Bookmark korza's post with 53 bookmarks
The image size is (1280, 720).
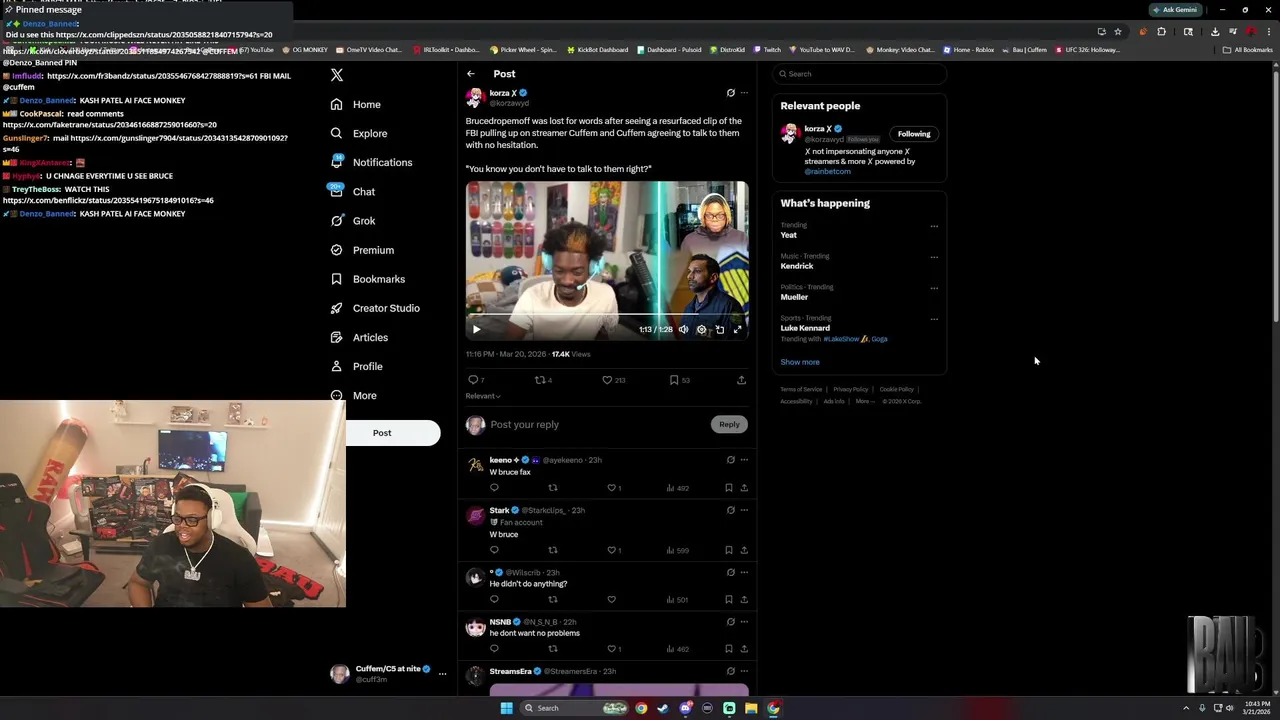[x=674, y=380]
